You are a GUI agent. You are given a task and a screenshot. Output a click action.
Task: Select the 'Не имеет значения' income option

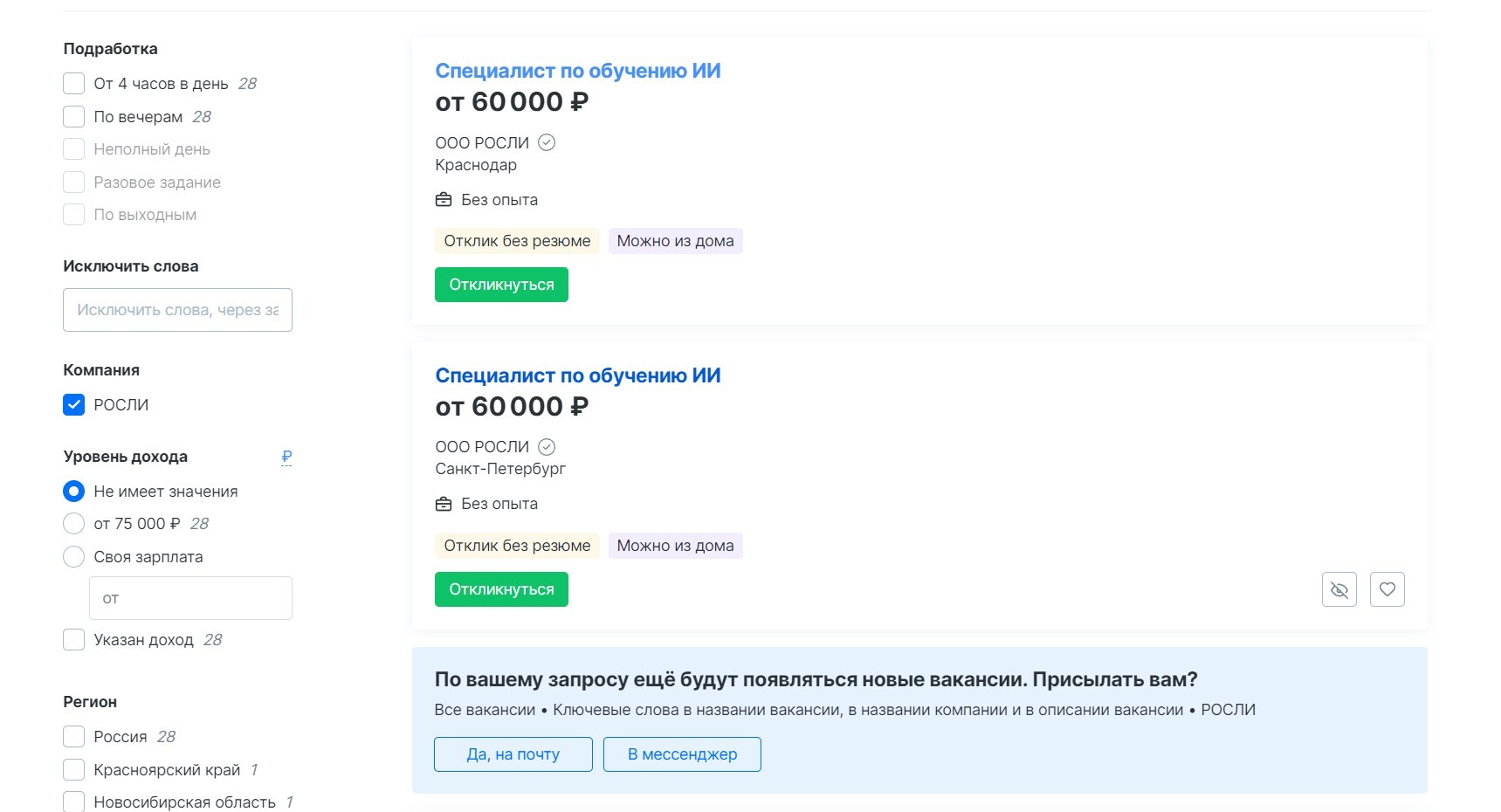[x=74, y=492]
